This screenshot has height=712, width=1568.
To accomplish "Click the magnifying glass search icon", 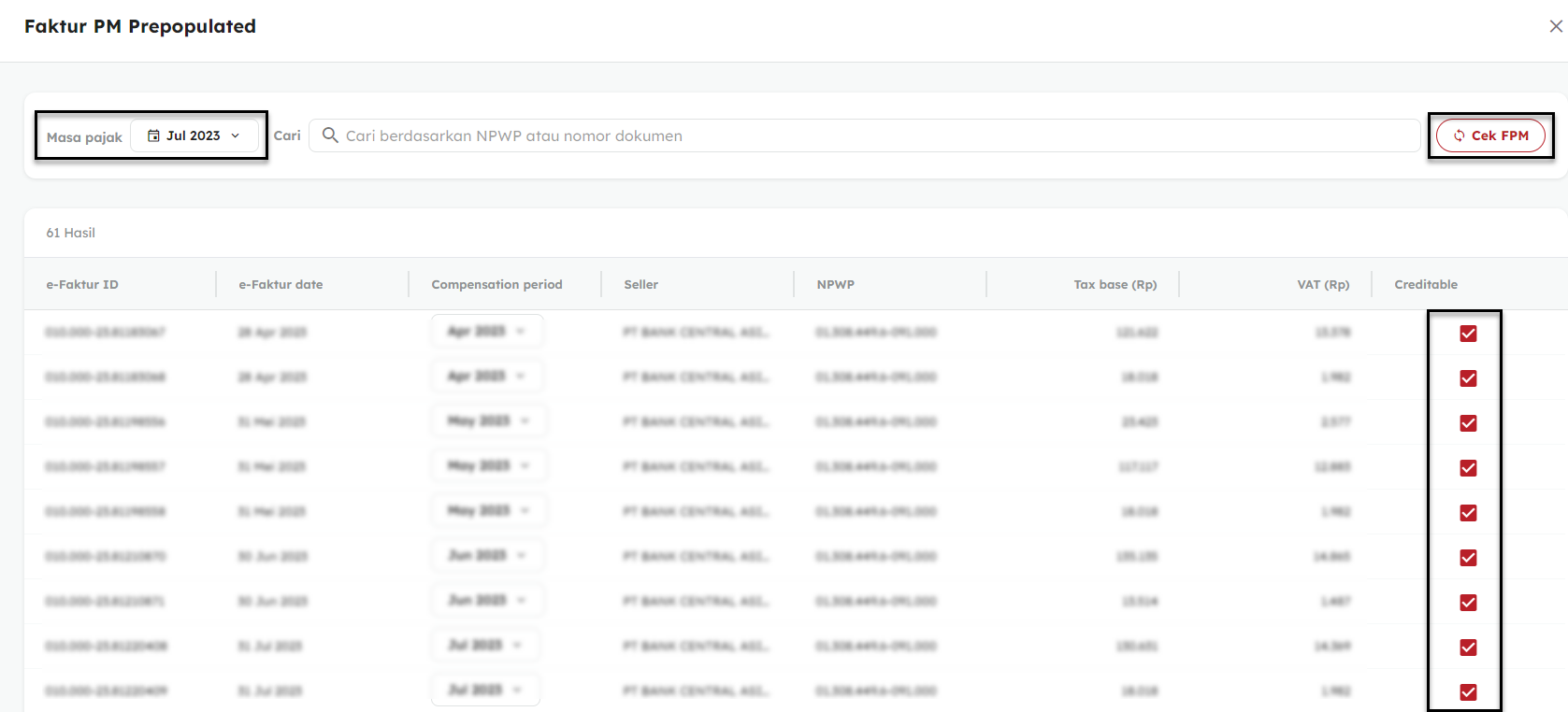I will (330, 135).
